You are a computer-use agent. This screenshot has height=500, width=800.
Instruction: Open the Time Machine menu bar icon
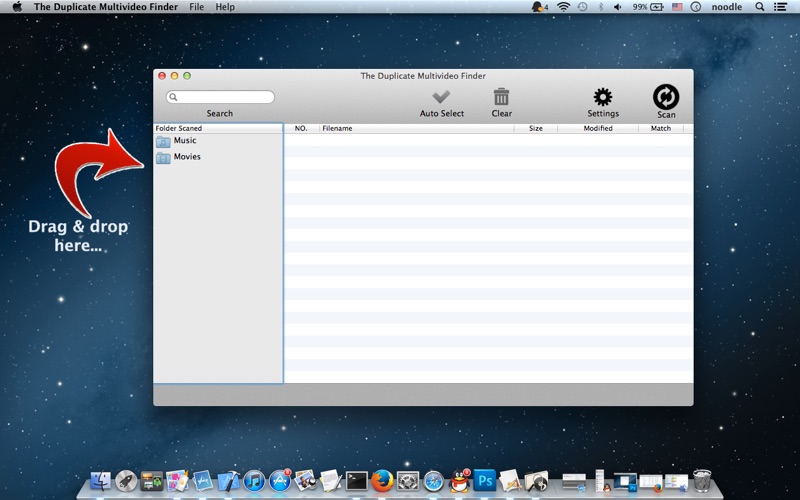tap(582, 7)
